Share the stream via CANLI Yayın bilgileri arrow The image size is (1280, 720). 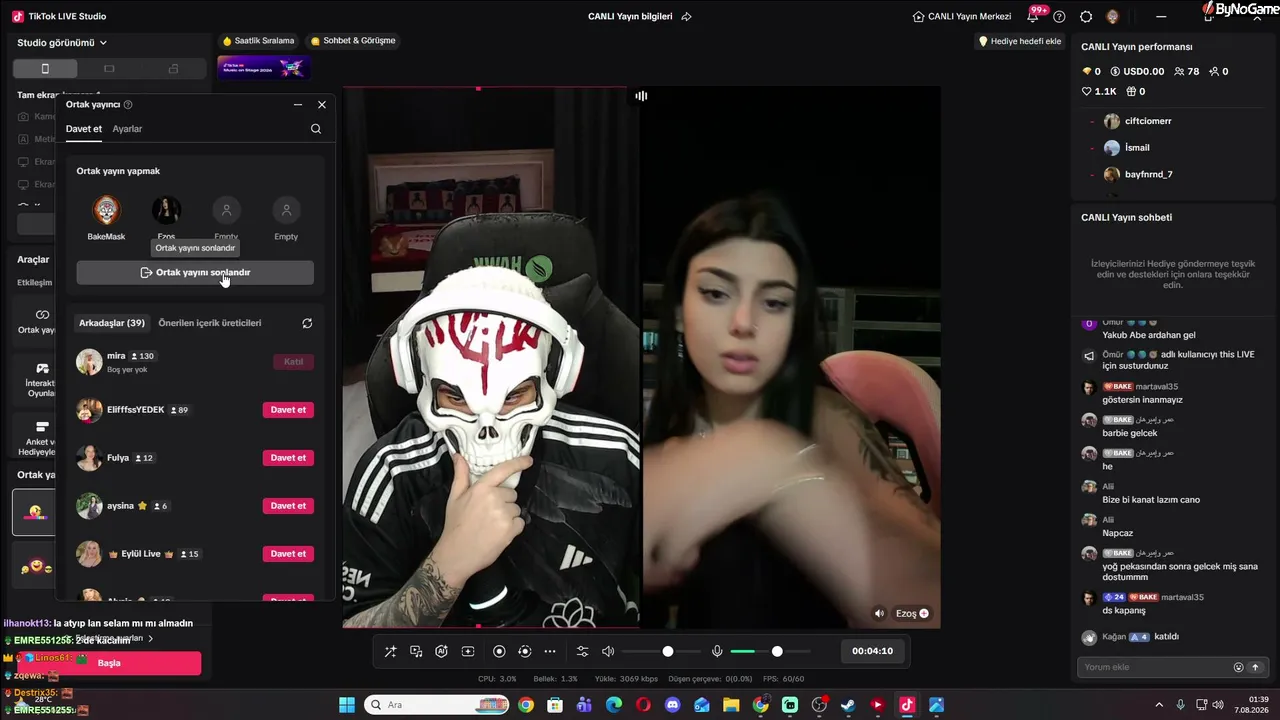pyautogui.click(x=686, y=17)
